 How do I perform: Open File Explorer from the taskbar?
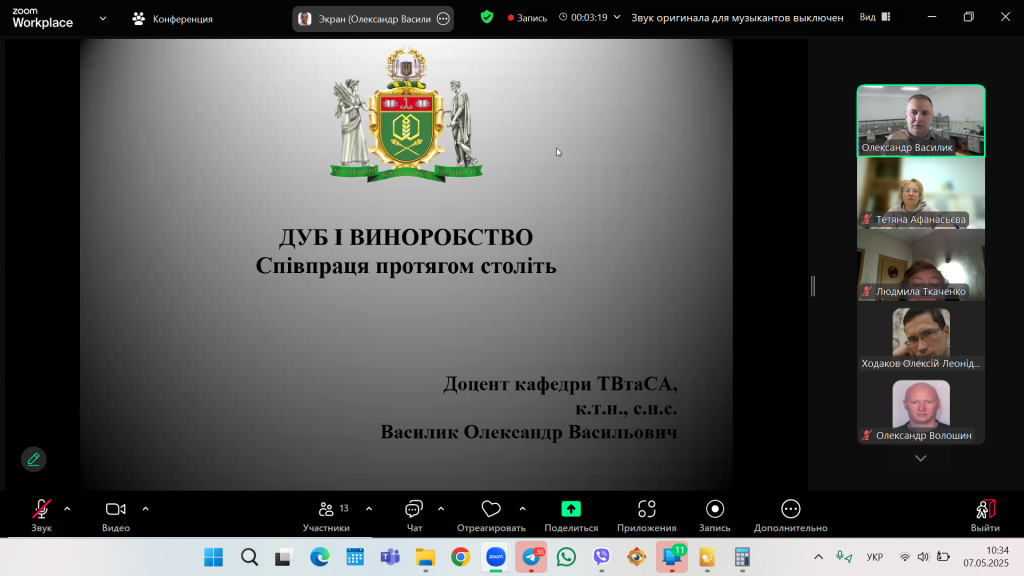tap(425, 557)
